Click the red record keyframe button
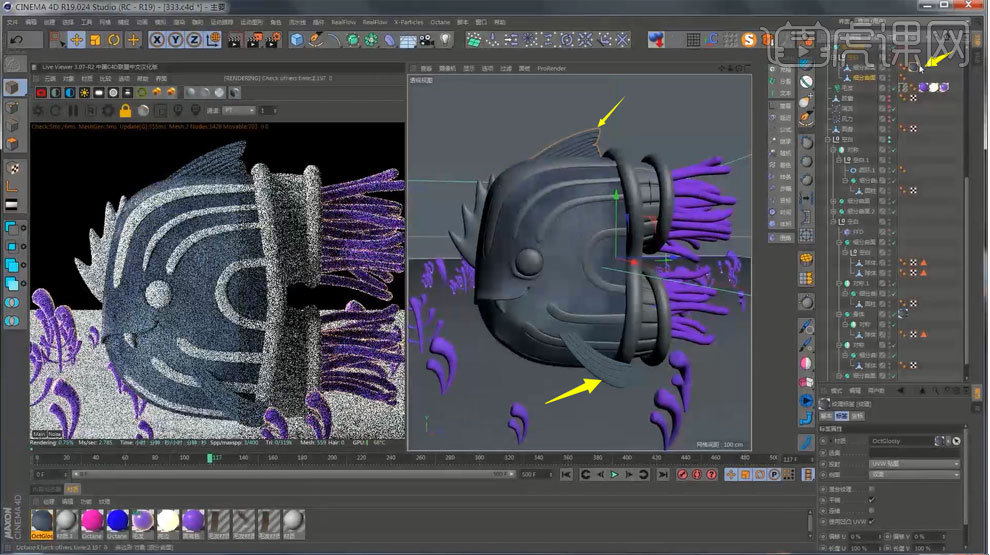990x555 pixels. click(x=683, y=474)
